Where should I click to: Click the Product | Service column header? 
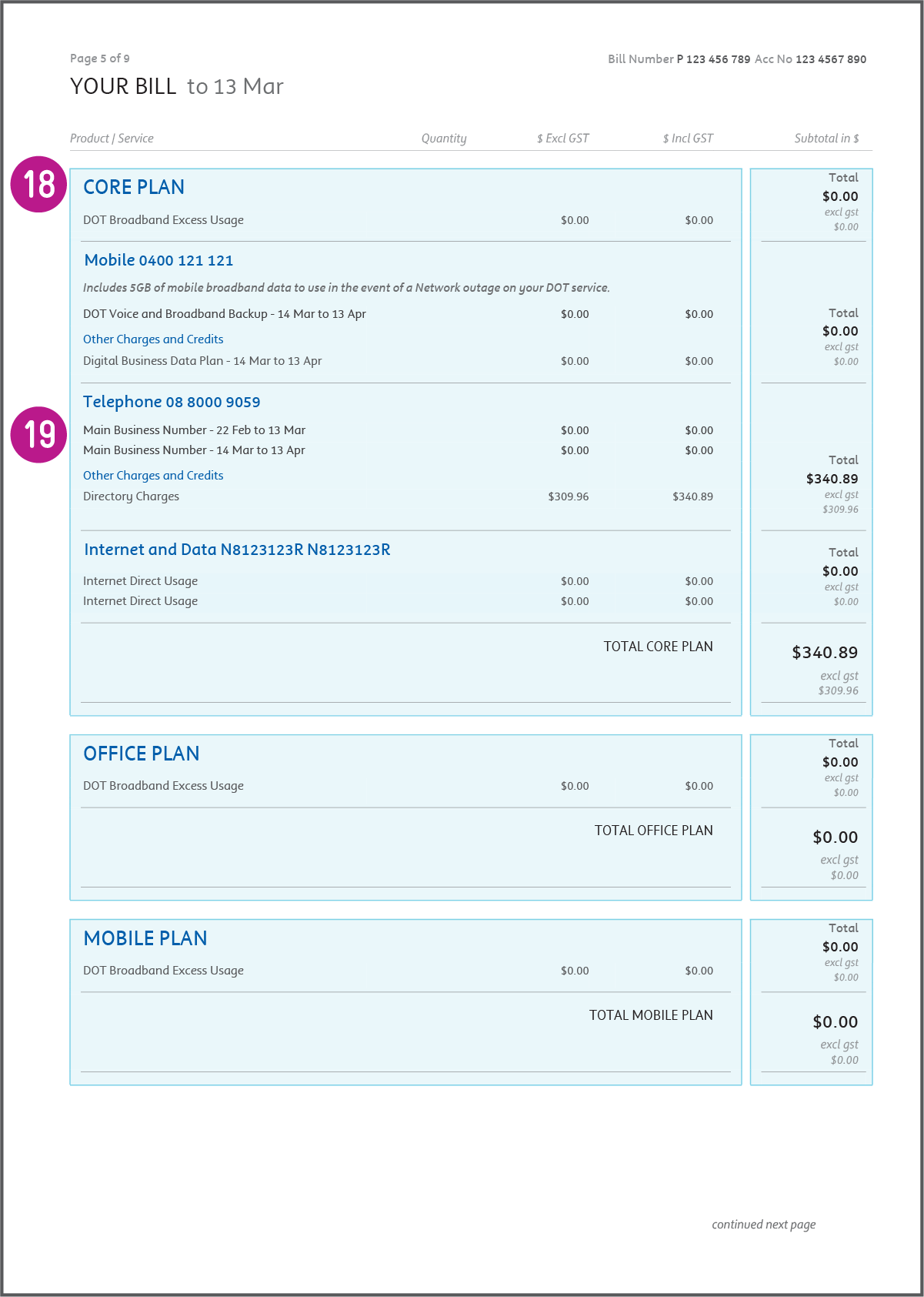coord(112,139)
